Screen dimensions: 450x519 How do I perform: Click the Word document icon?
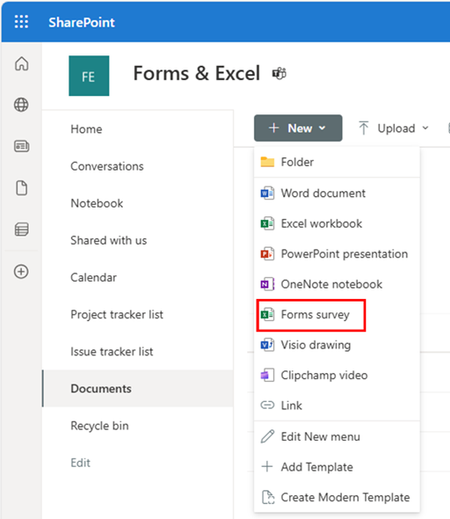click(267, 193)
